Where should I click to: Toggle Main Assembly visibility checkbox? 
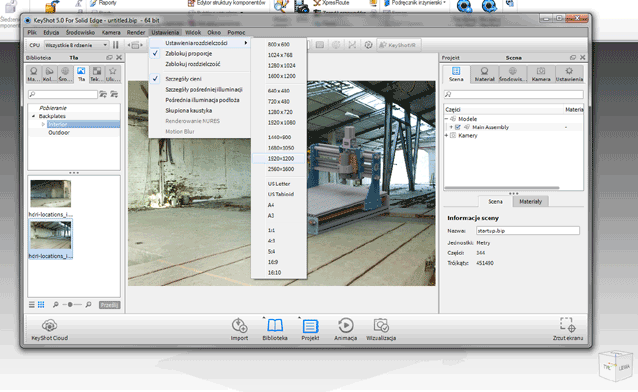(458, 127)
